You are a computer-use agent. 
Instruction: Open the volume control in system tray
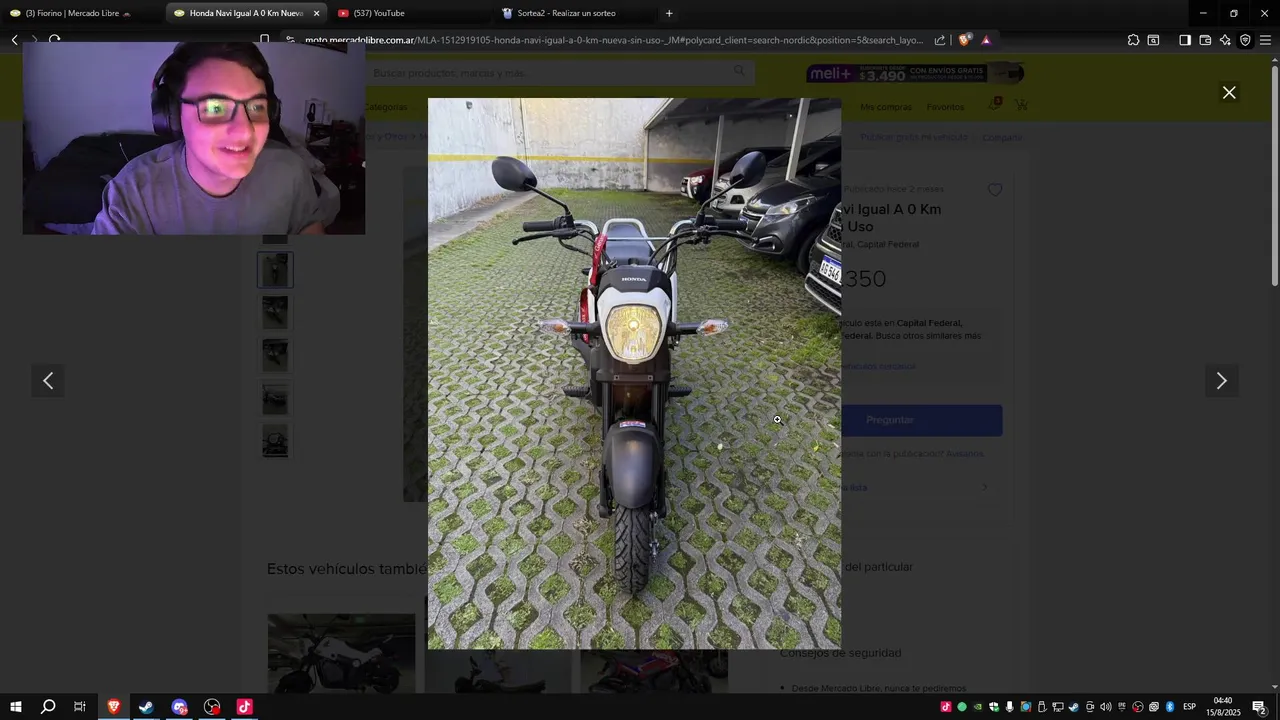(x=1106, y=707)
